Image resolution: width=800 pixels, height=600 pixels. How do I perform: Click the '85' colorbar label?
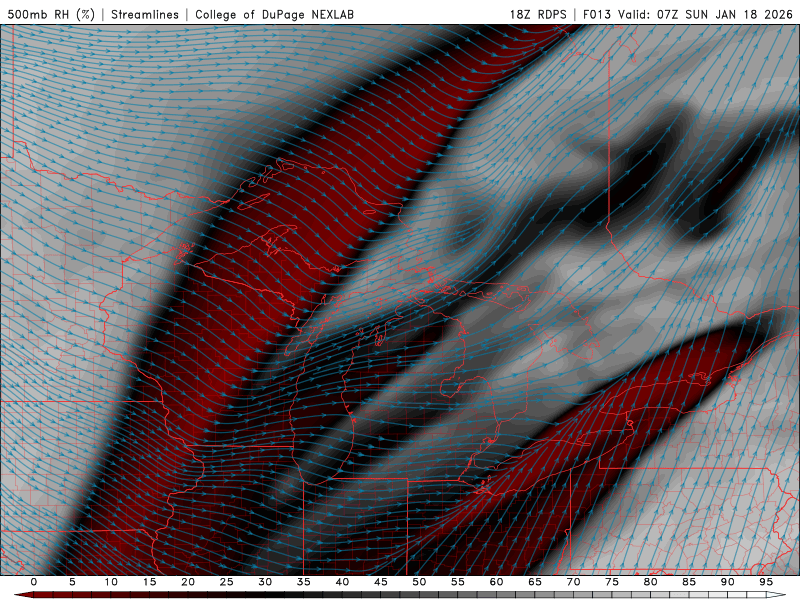coord(689,582)
